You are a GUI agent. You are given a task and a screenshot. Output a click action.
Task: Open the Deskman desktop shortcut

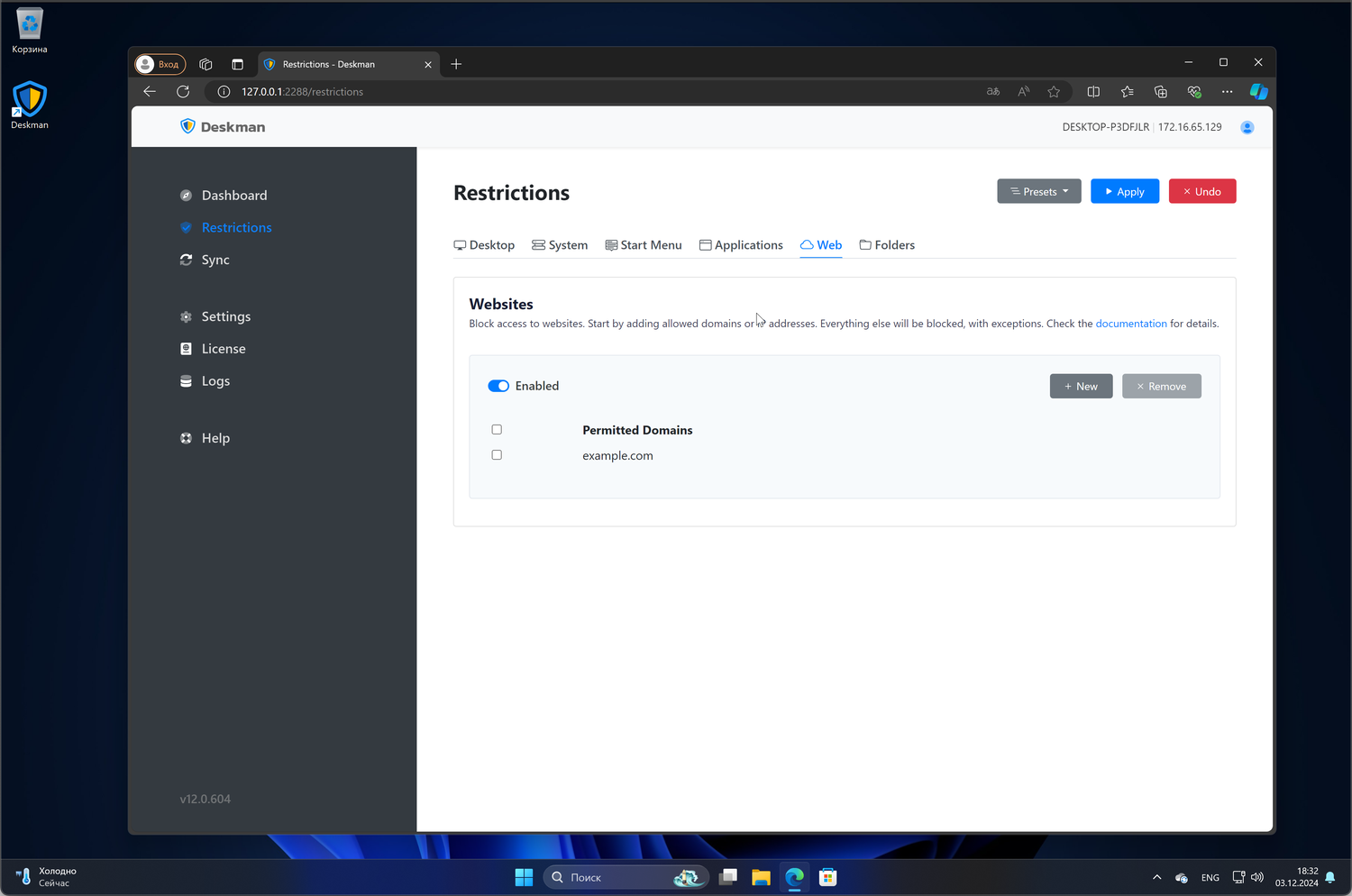pyautogui.click(x=30, y=105)
